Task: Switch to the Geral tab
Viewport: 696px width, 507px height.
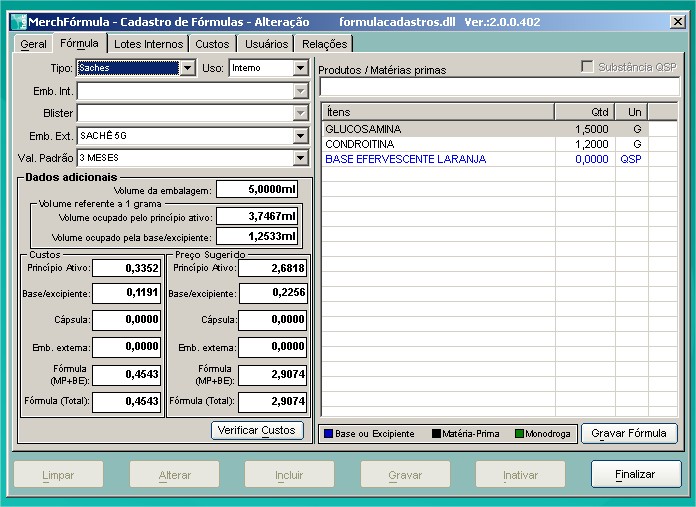Action: [34, 44]
